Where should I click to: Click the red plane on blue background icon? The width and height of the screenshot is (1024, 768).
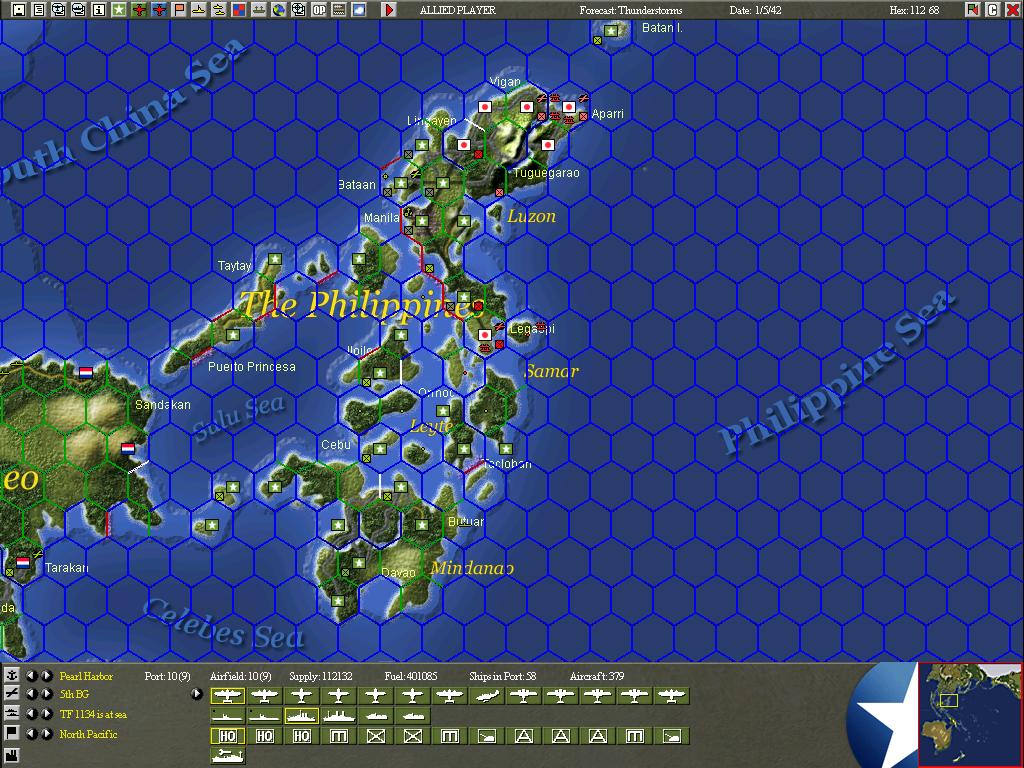pos(159,9)
